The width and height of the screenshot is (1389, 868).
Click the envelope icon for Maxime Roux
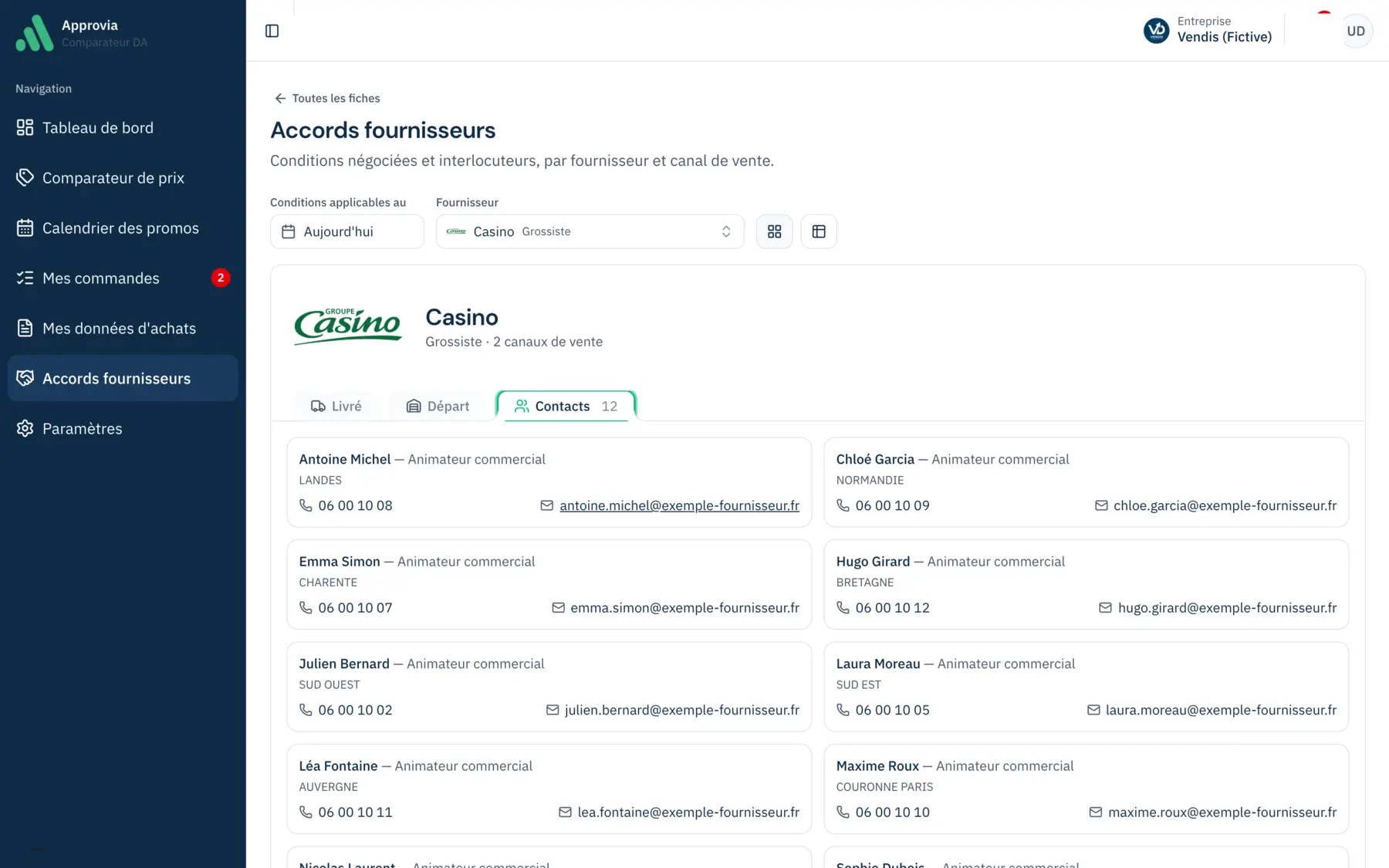click(x=1095, y=812)
